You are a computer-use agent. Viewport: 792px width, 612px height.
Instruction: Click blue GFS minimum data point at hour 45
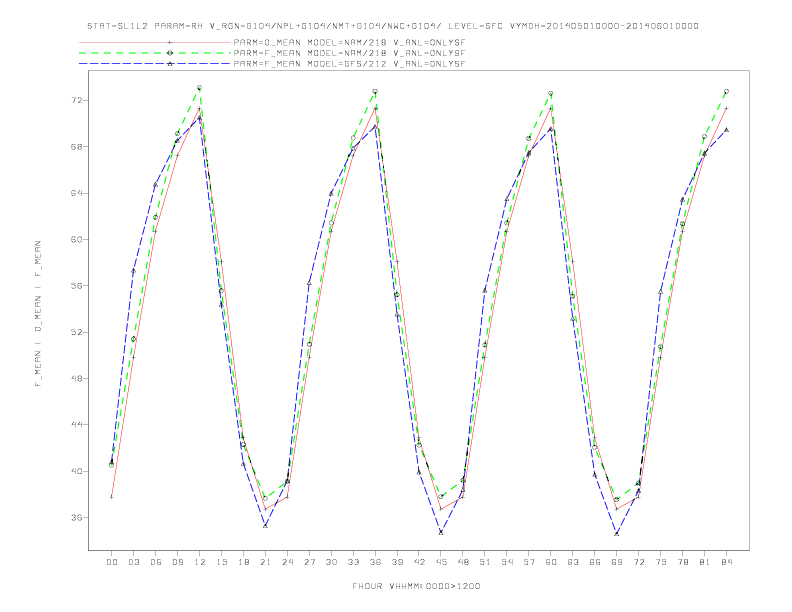[x=441, y=532]
